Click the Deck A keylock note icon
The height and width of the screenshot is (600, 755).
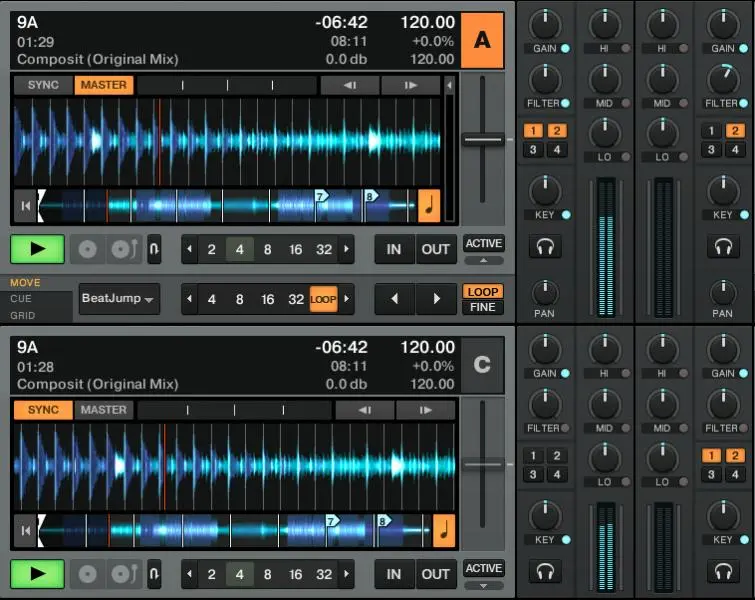[429, 205]
